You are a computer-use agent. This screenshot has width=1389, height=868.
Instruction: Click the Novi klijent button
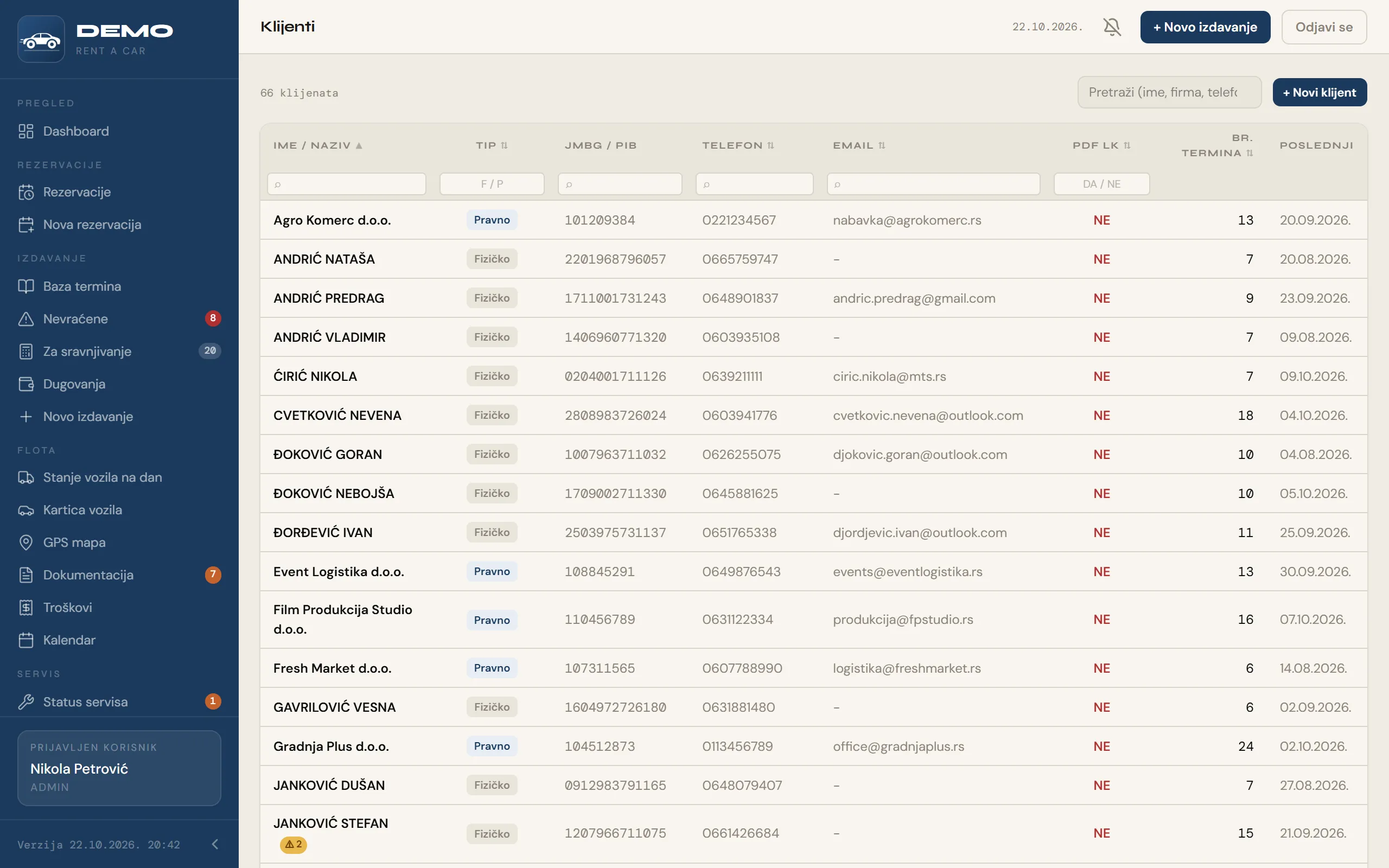tap(1320, 92)
